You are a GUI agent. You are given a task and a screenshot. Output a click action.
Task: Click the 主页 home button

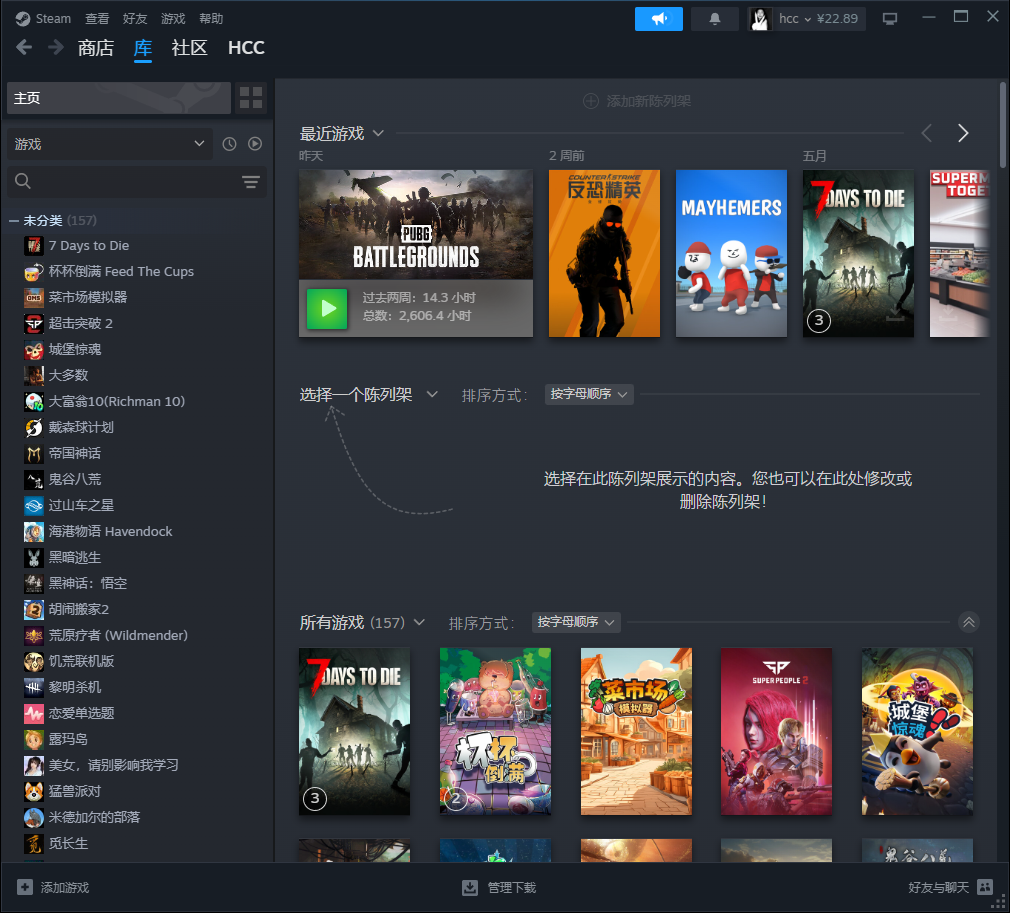[119, 98]
